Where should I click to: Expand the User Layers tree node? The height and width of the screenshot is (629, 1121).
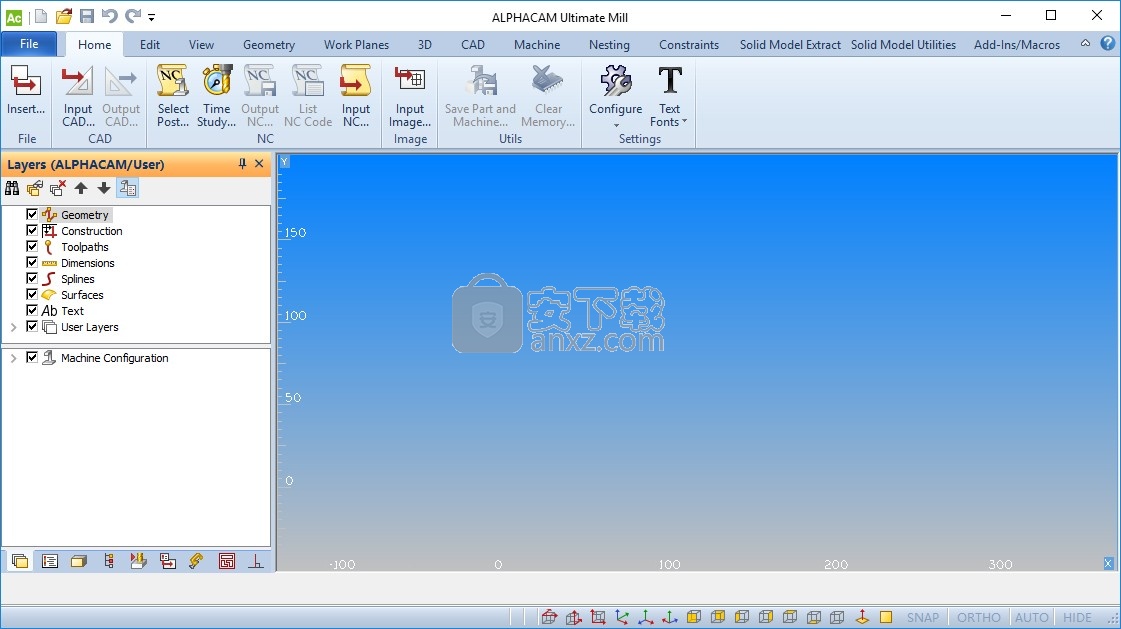click(x=14, y=327)
